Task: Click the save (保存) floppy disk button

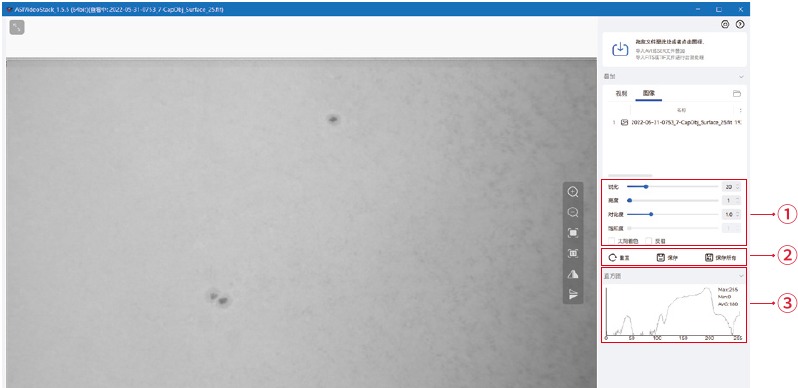Action: (667, 258)
